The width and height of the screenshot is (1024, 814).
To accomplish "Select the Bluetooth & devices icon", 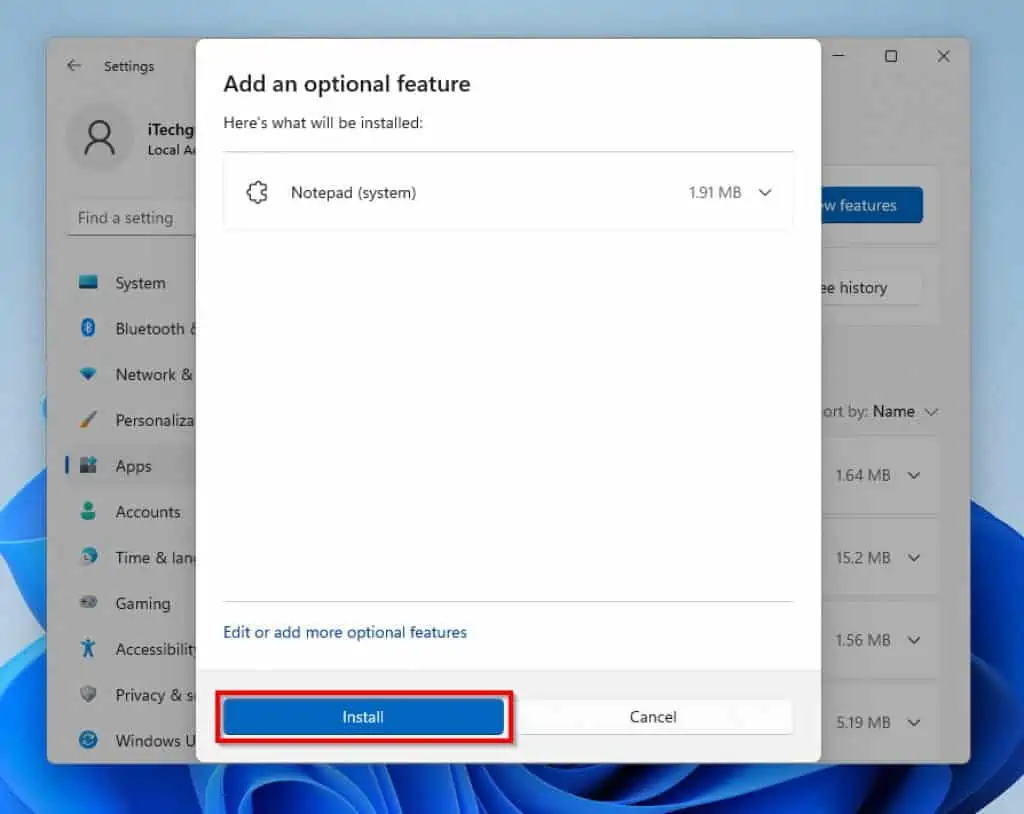I will (x=89, y=328).
